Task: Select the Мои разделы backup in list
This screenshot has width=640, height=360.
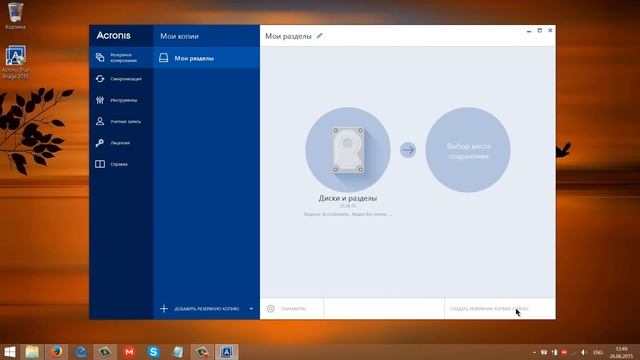Action: (207, 58)
